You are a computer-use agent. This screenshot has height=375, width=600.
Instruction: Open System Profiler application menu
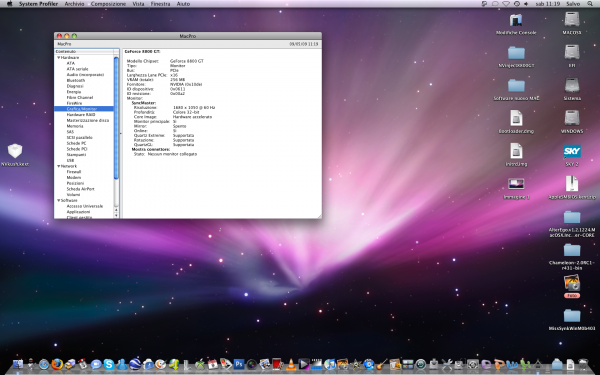click(x=38, y=4)
